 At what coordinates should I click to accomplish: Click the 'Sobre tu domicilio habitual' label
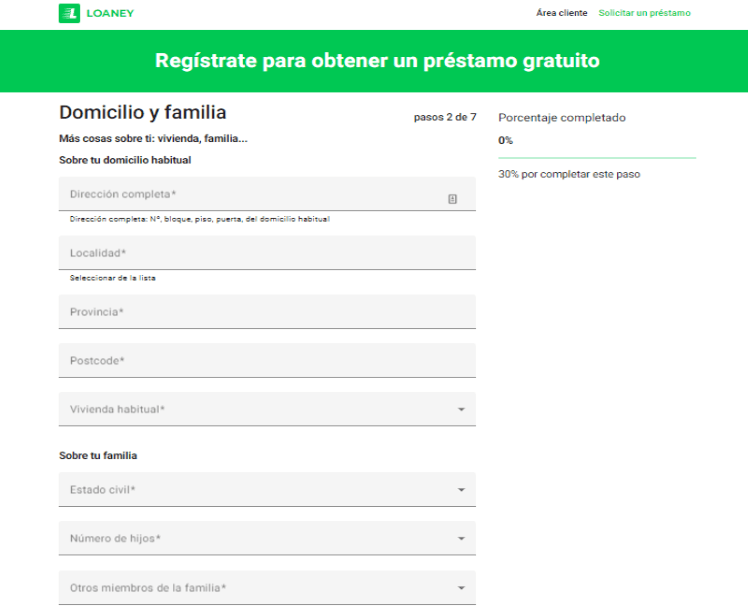125,160
